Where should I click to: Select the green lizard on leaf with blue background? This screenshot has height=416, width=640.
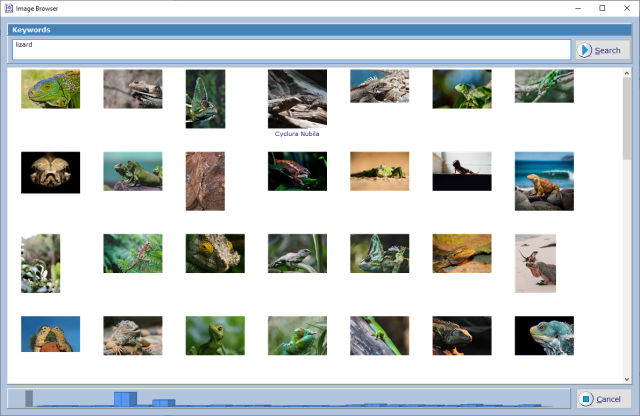pos(462,89)
